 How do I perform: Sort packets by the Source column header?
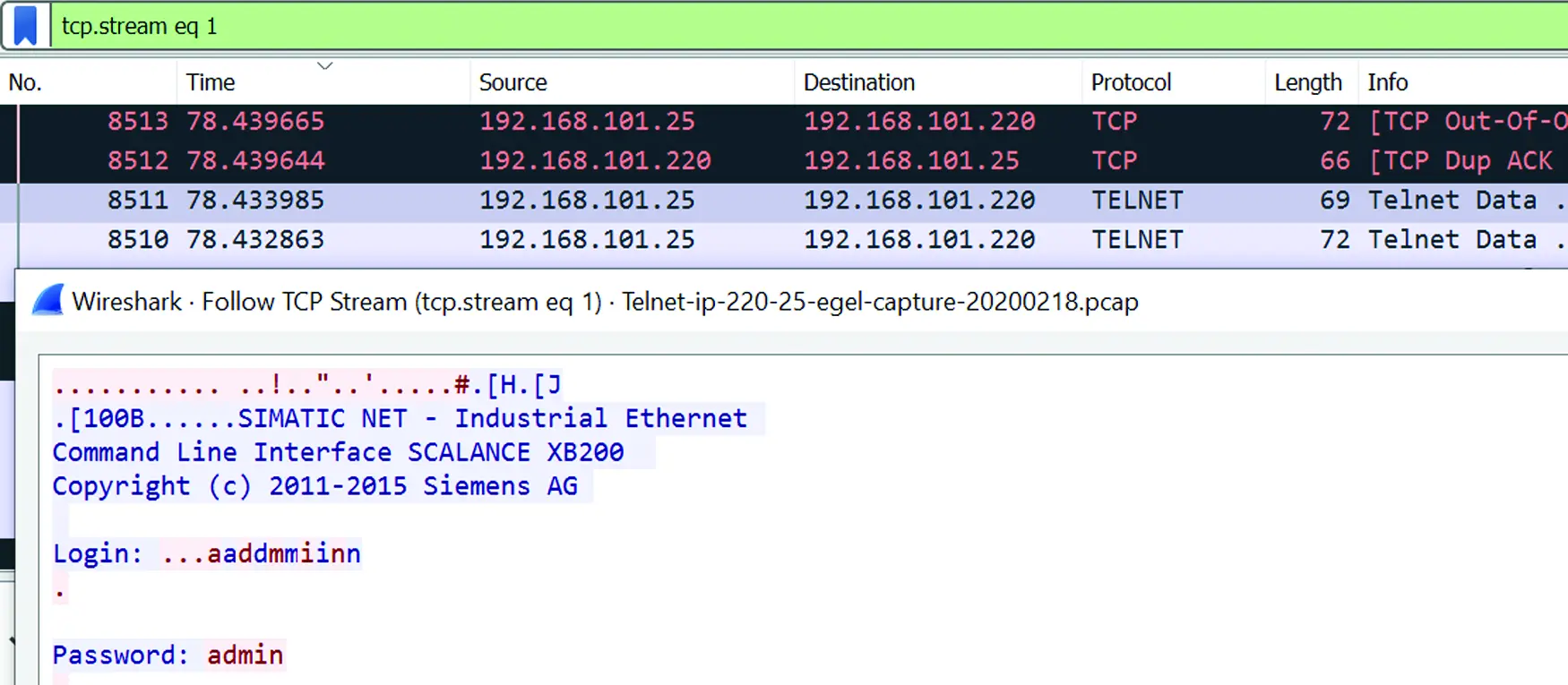pos(513,82)
